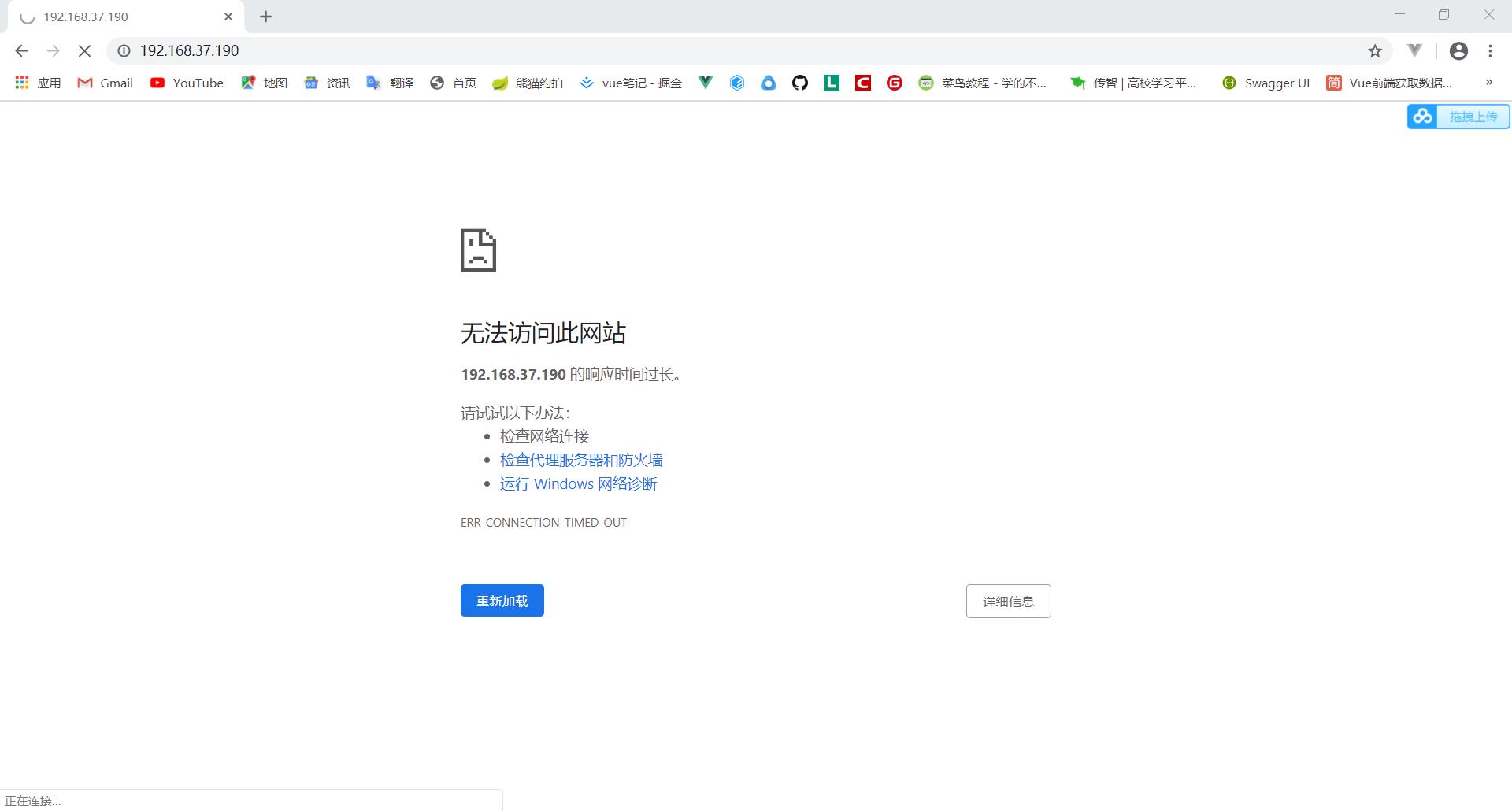Viewport: 1512px width, 811px height.
Task: Click the 检查网络连接 list item
Action: click(544, 436)
